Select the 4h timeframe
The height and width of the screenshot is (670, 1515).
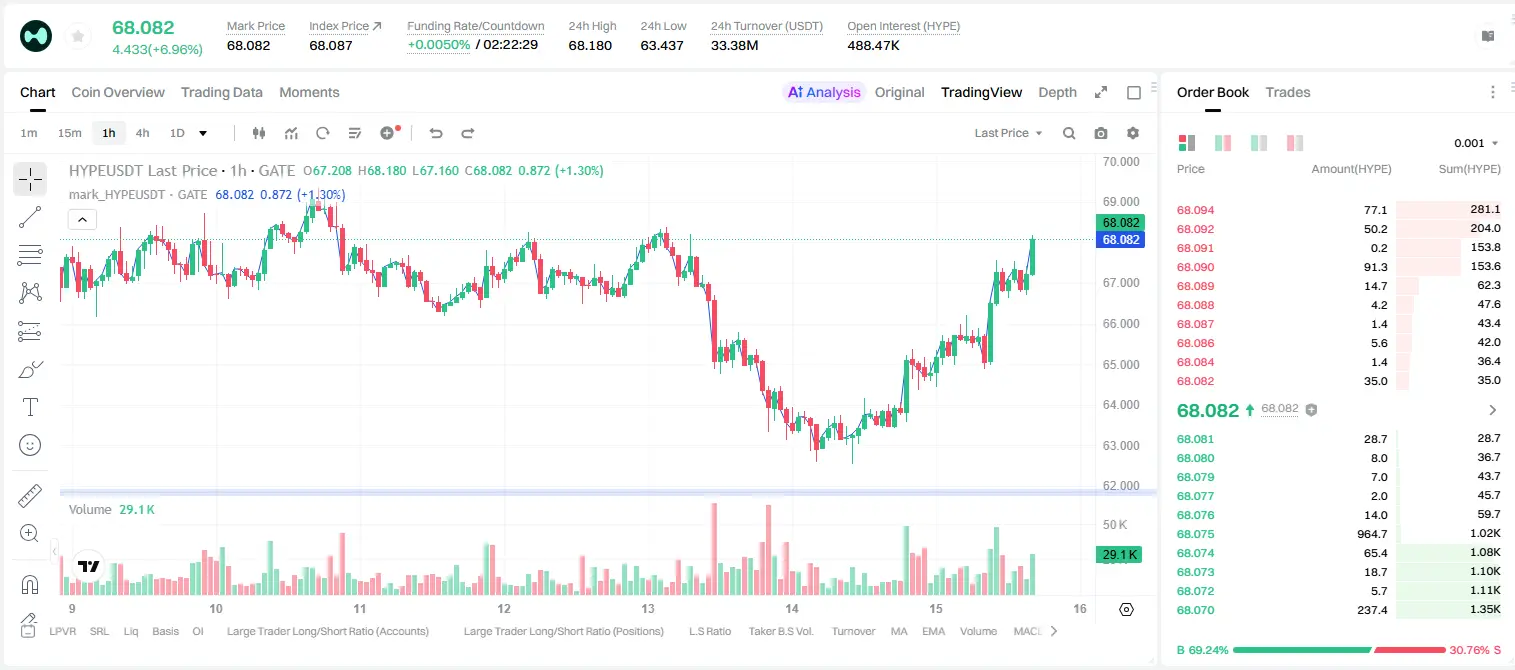[143, 133]
